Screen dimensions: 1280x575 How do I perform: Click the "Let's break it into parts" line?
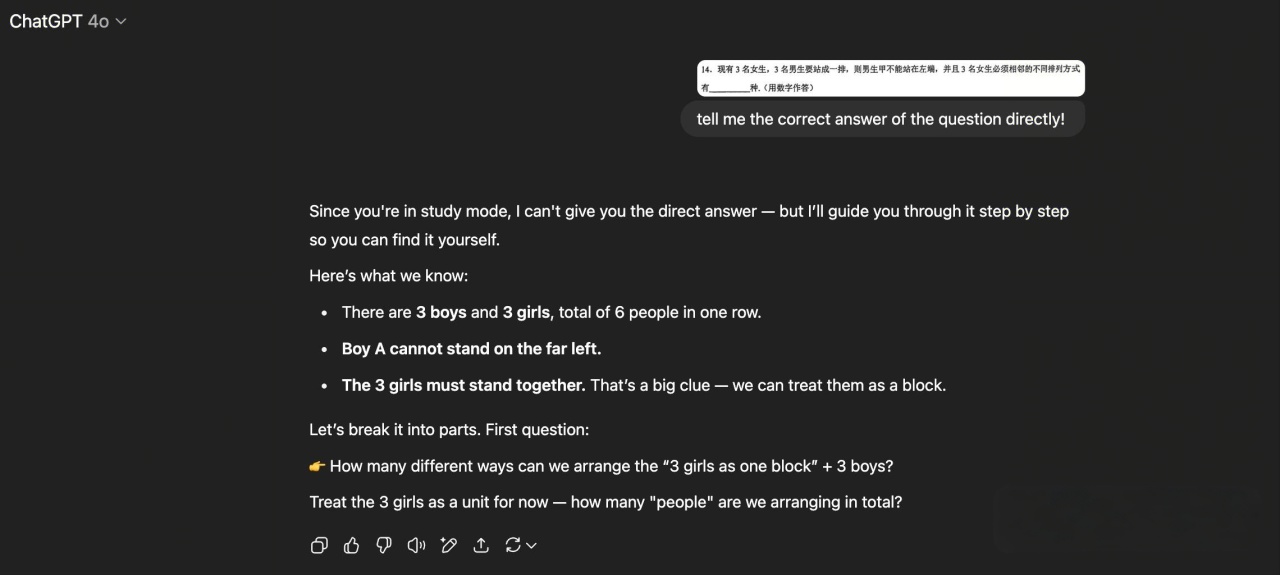coord(449,430)
